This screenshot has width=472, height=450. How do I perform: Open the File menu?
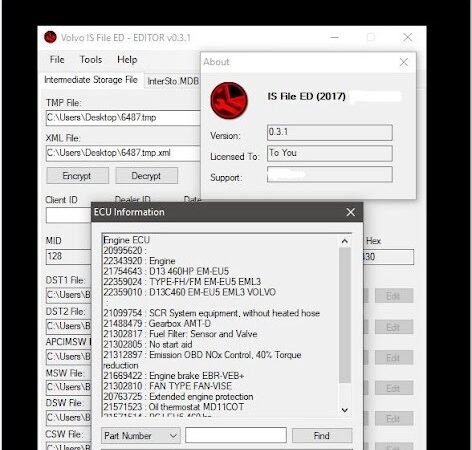57,60
